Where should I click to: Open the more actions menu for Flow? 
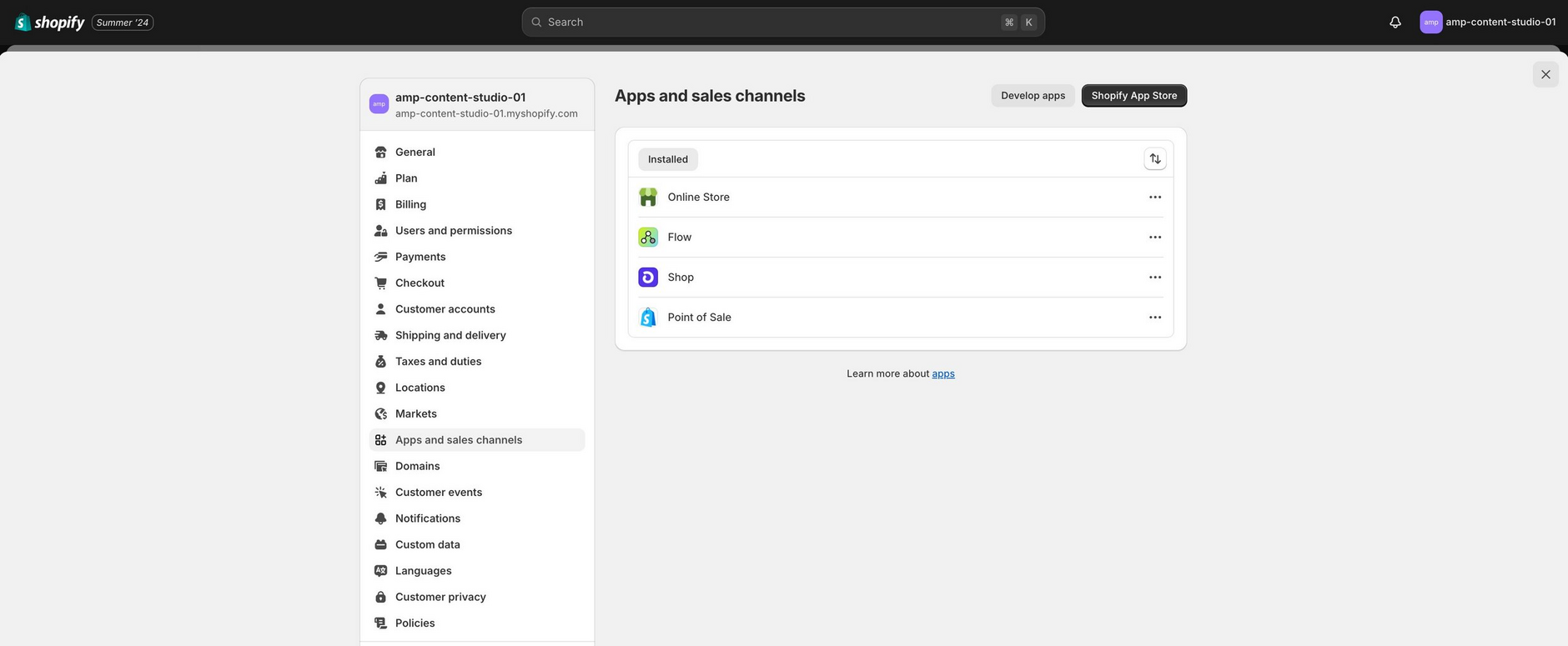[1155, 238]
